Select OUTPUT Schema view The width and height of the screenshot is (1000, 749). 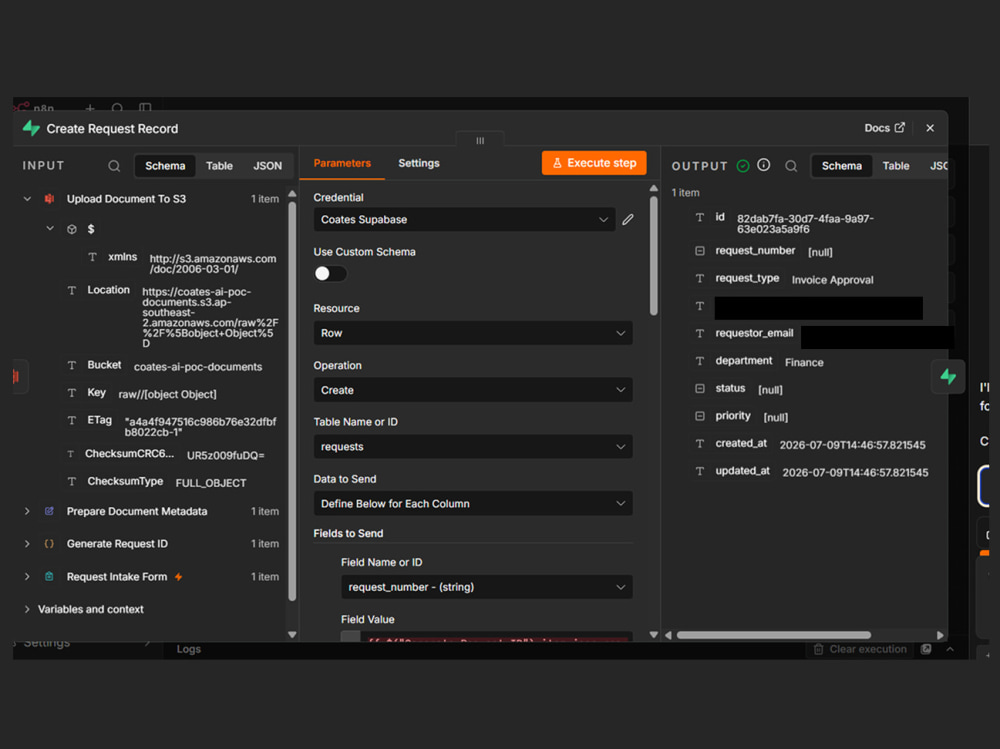(842, 166)
